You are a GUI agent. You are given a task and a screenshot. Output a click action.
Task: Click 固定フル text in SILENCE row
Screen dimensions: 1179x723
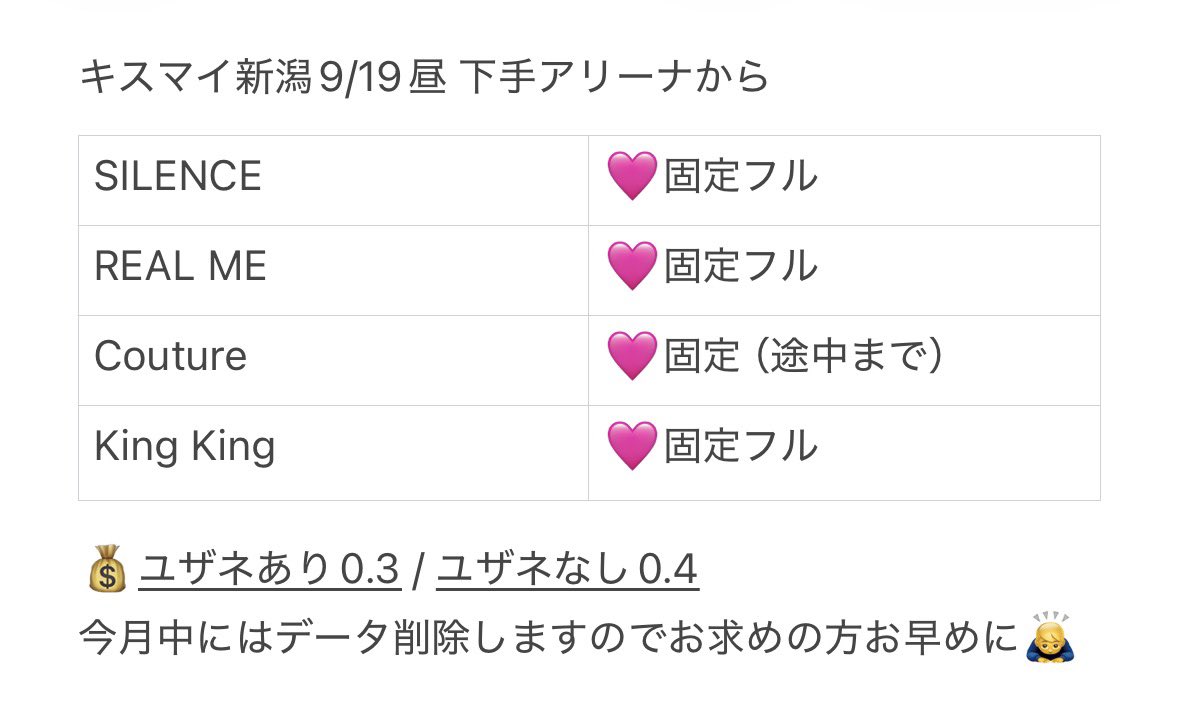click(x=741, y=176)
